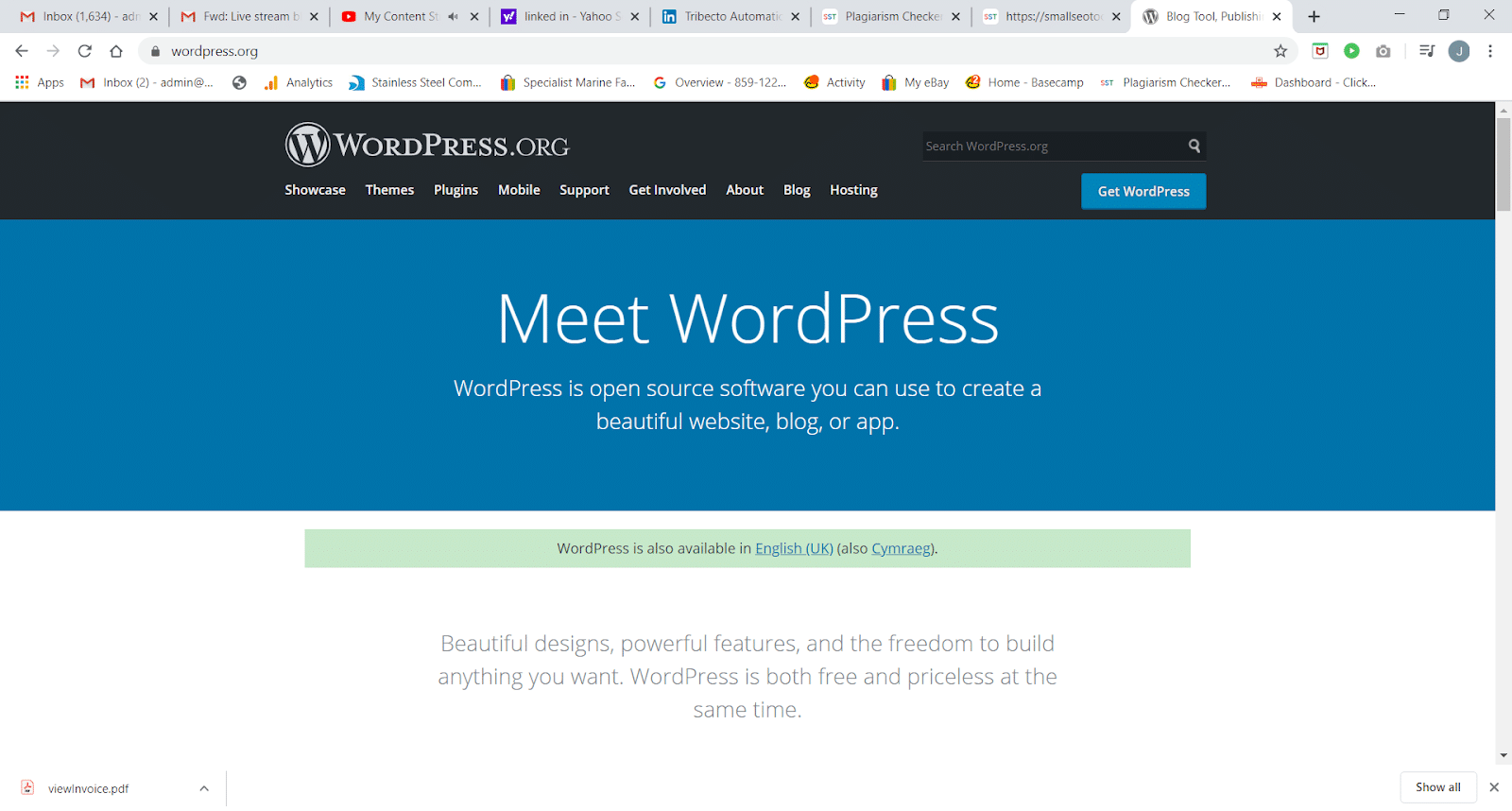The height and width of the screenshot is (811, 1512).
Task: Open My eBay bookmark
Action: tap(915, 83)
